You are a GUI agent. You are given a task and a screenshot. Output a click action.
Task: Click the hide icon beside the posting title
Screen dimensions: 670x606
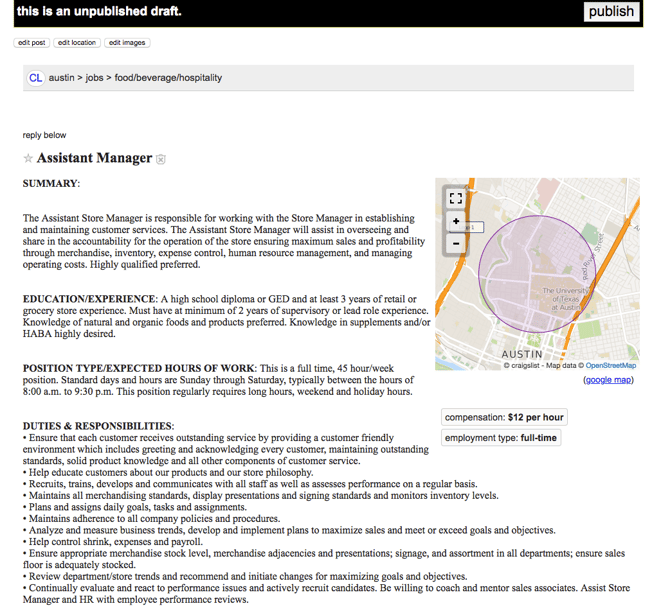click(x=161, y=160)
